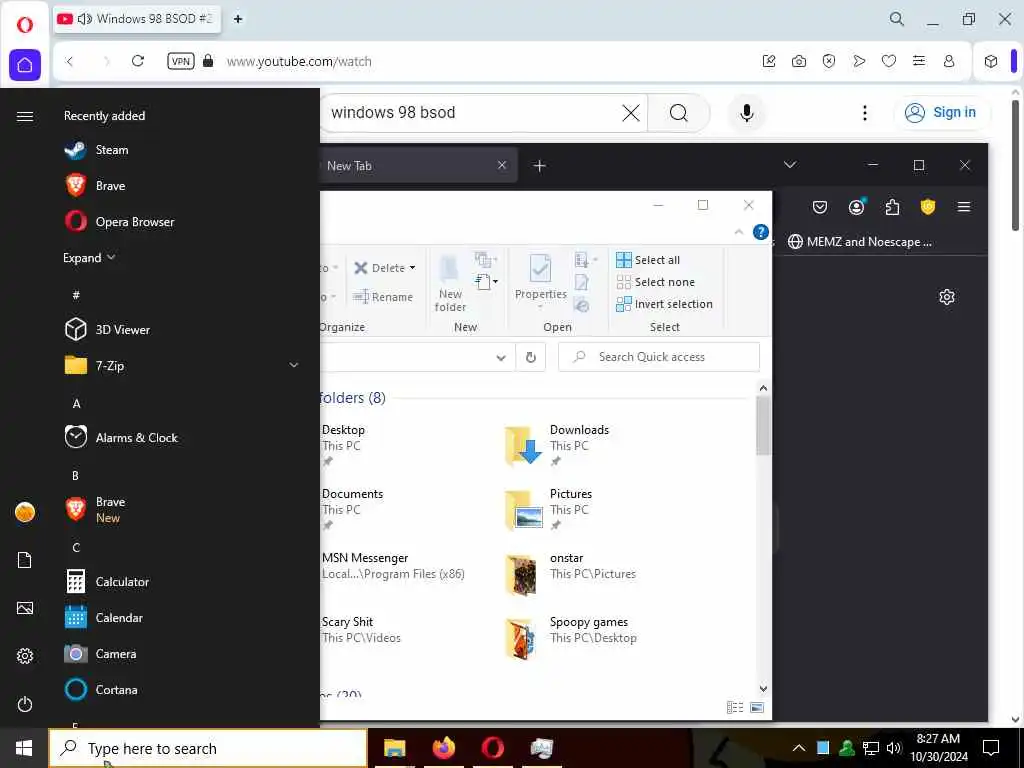Click Invert selection in ribbon
1024x768 pixels.
(x=664, y=304)
